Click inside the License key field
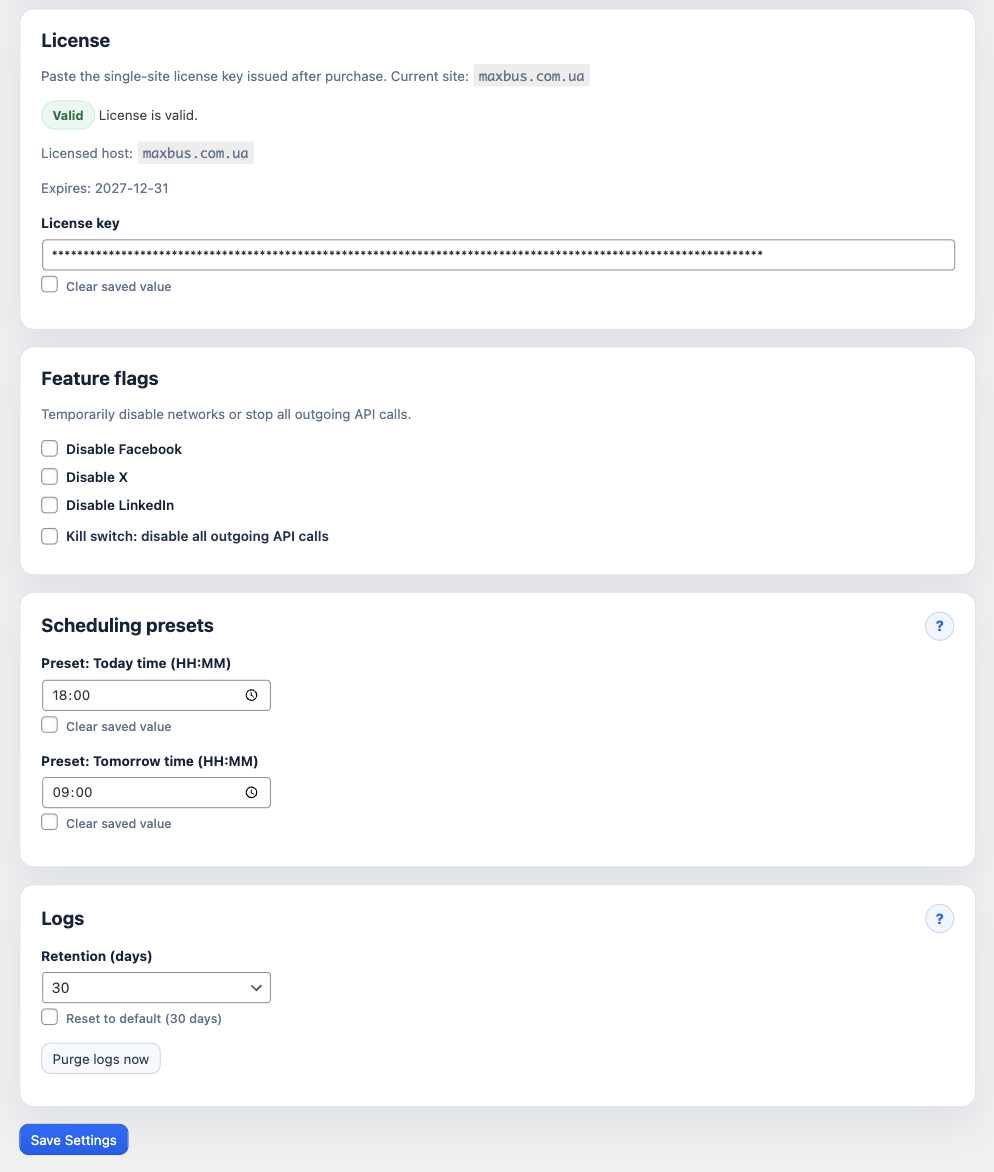 click(400, 254)
